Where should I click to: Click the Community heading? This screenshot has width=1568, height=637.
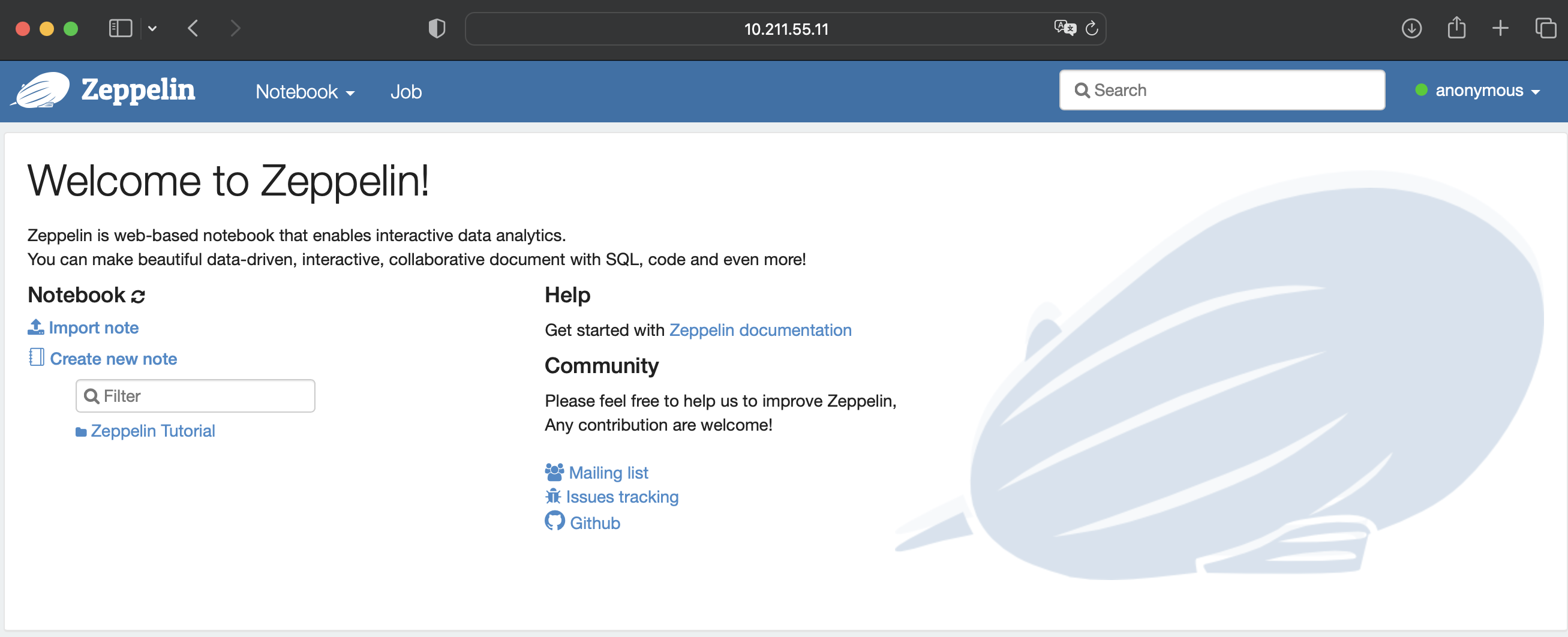point(602,366)
